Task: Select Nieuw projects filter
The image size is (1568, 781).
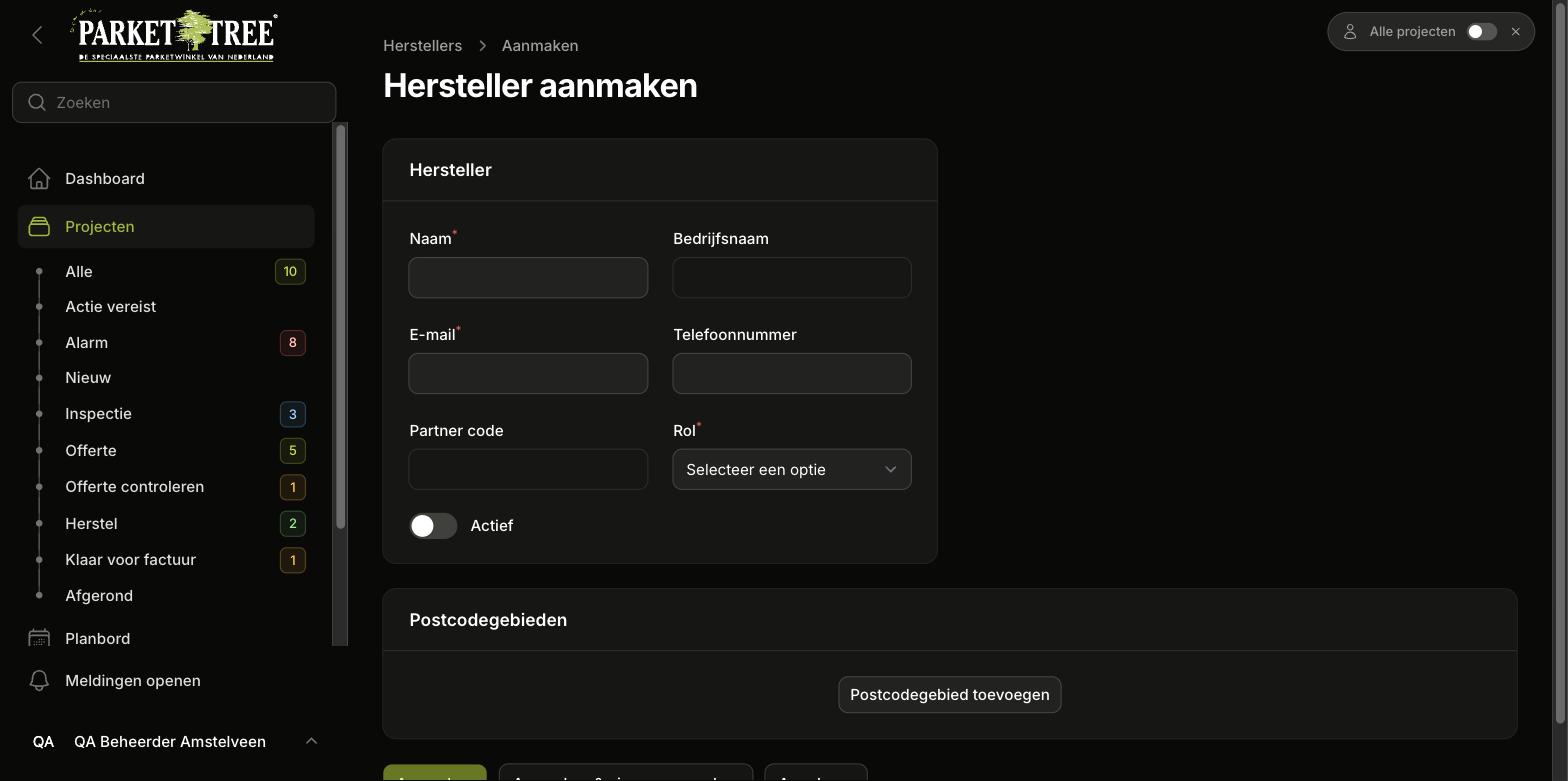Action: (x=88, y=377)
